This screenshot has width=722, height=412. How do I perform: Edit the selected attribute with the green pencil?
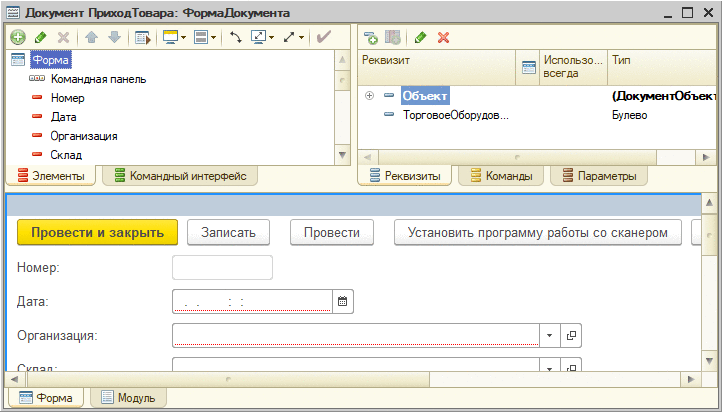[x=420, y=37]
